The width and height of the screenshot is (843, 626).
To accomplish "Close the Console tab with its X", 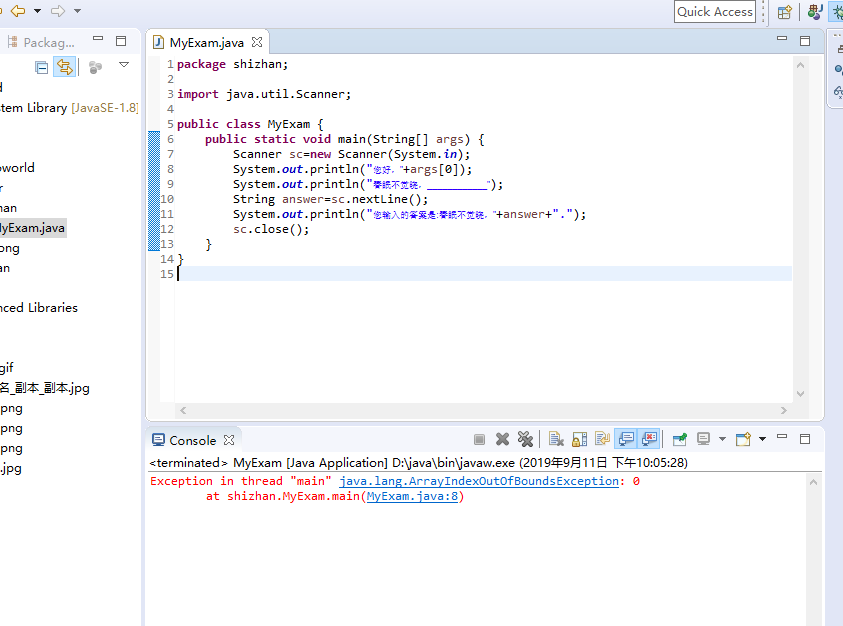I will tap(229, 440).
